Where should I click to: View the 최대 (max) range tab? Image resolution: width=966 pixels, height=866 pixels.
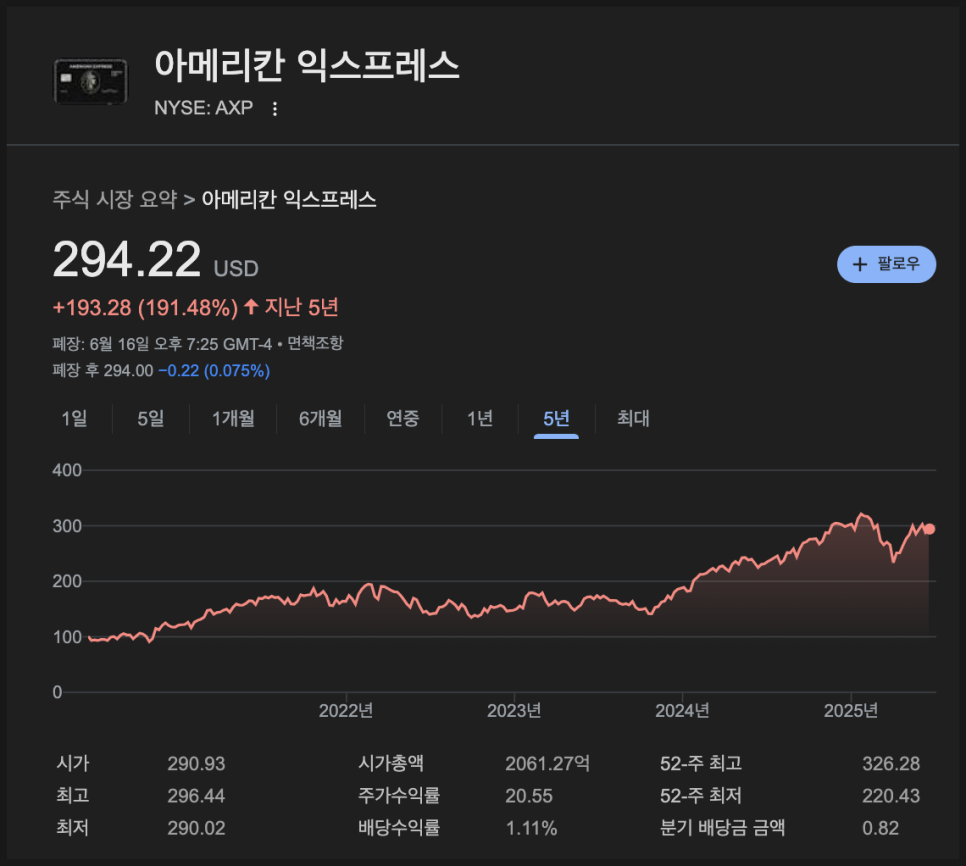point(633,419)
